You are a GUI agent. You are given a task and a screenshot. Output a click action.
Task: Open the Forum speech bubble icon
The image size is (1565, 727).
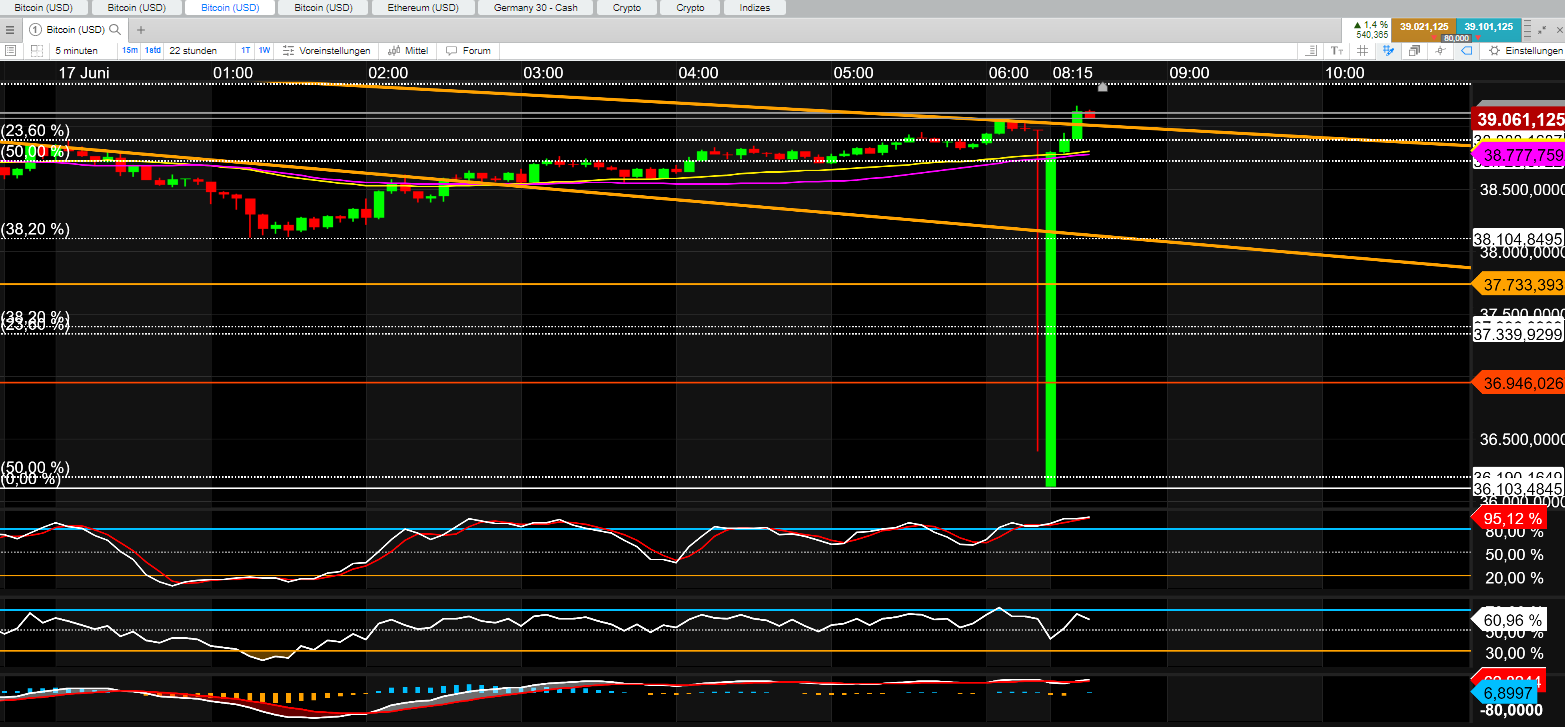pyautogui.click(x=468, y=50)
